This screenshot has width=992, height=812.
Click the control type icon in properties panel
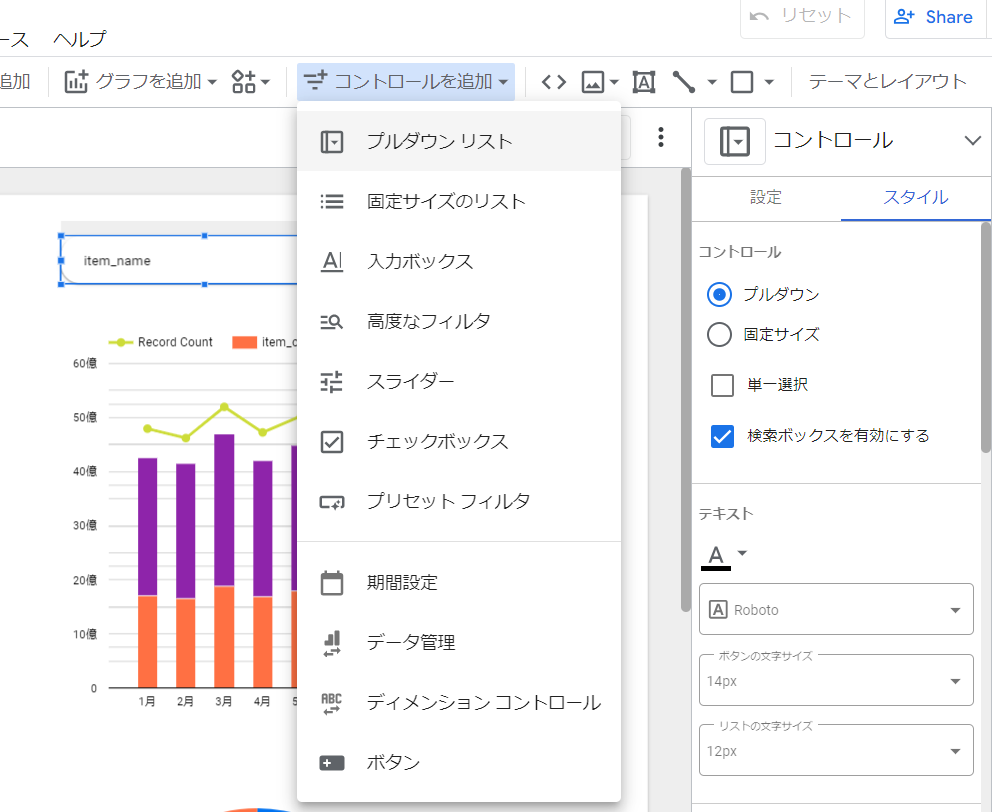pyautogui.click(x=735, y=141)
